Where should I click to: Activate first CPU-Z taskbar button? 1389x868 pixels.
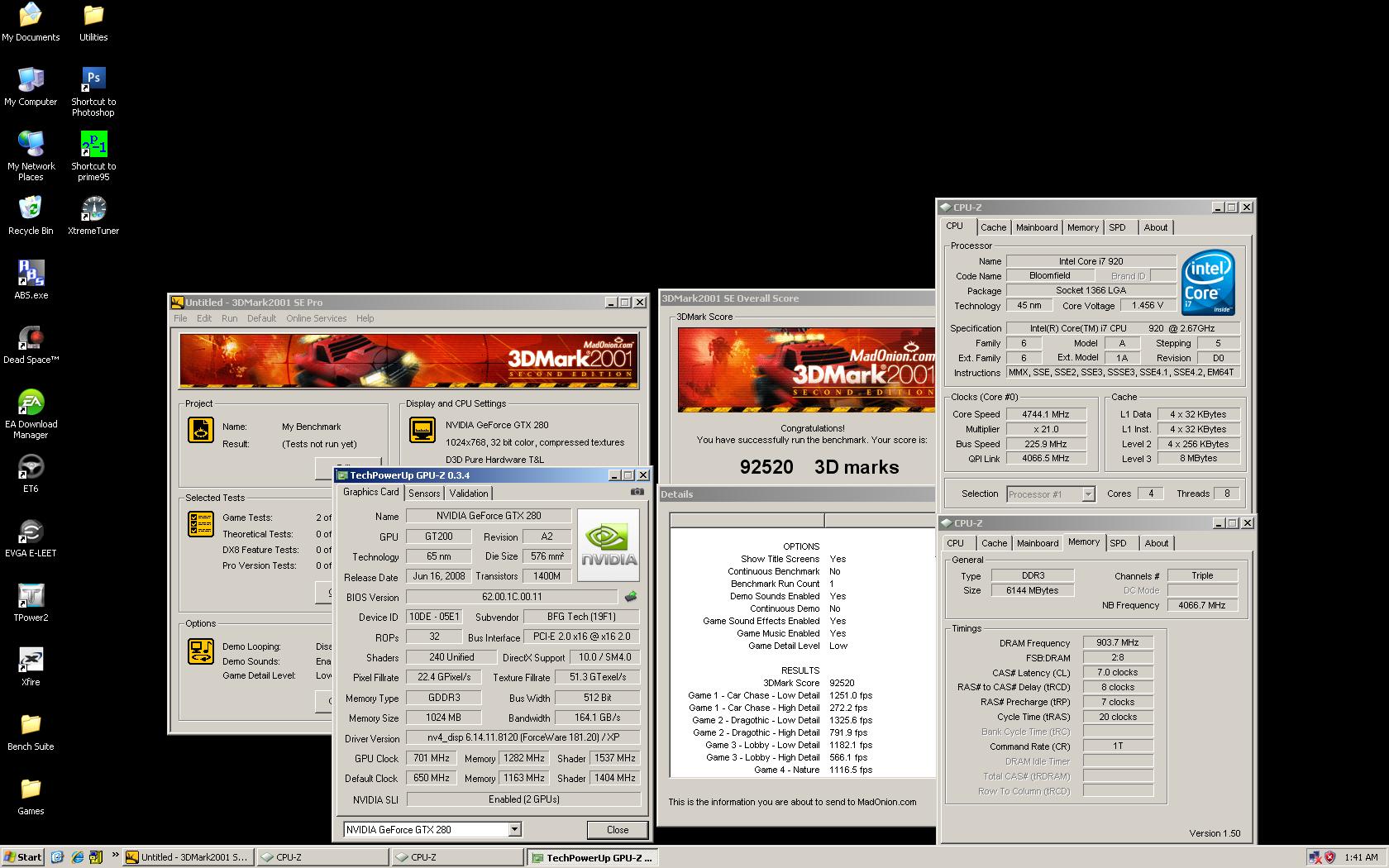pyautogui.click(x=322, y=857)
